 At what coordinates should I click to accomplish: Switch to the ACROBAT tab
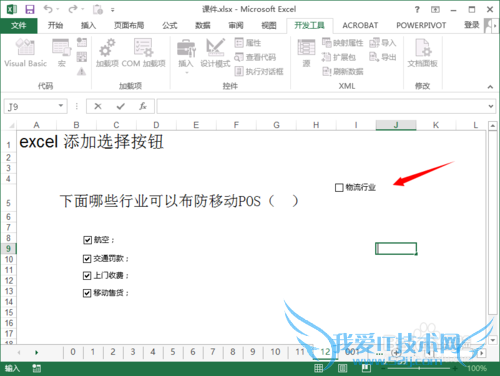tap(360, 25)
